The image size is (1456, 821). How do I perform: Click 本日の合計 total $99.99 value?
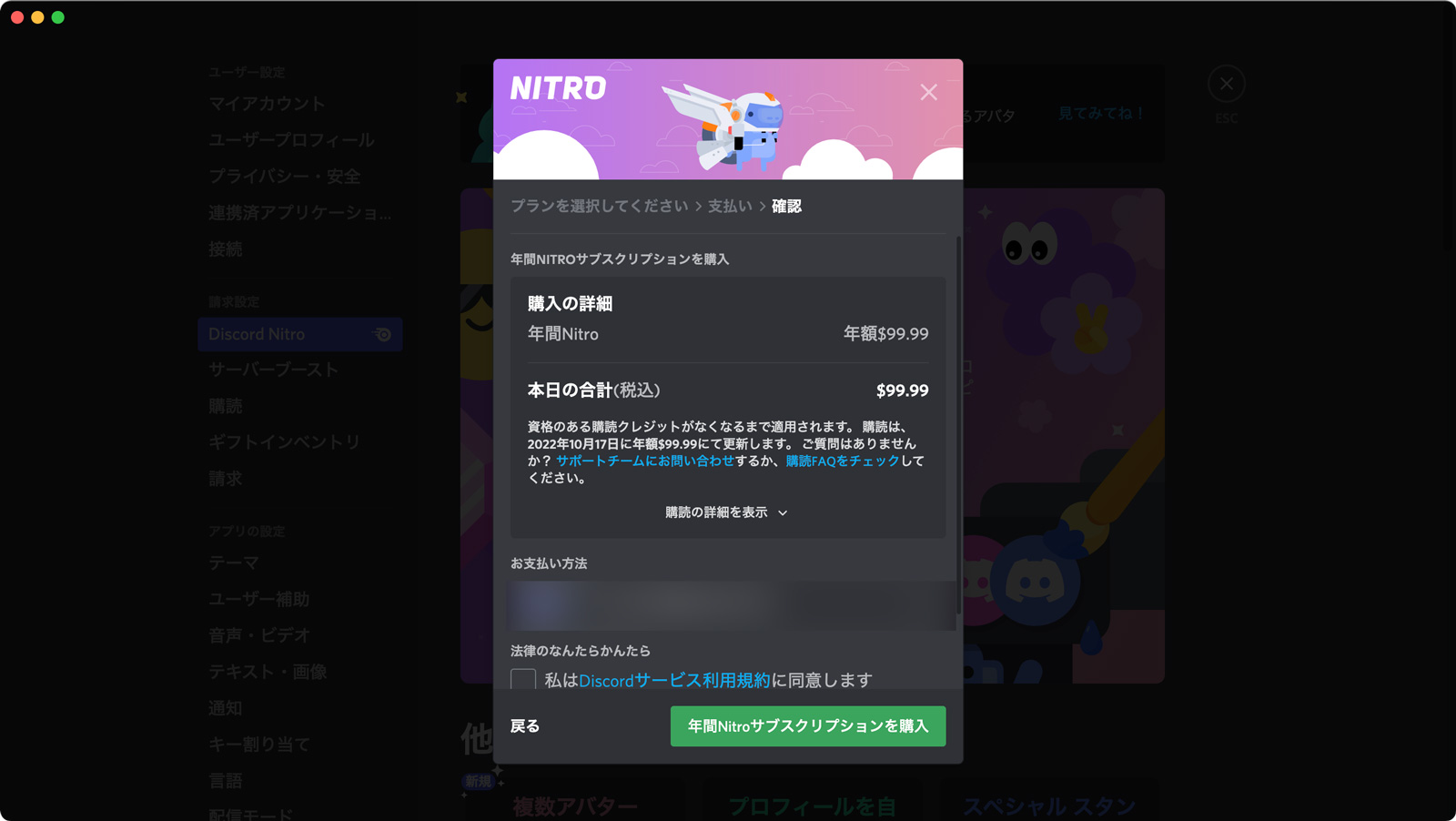pyautogui.click(x=902, y=390)
